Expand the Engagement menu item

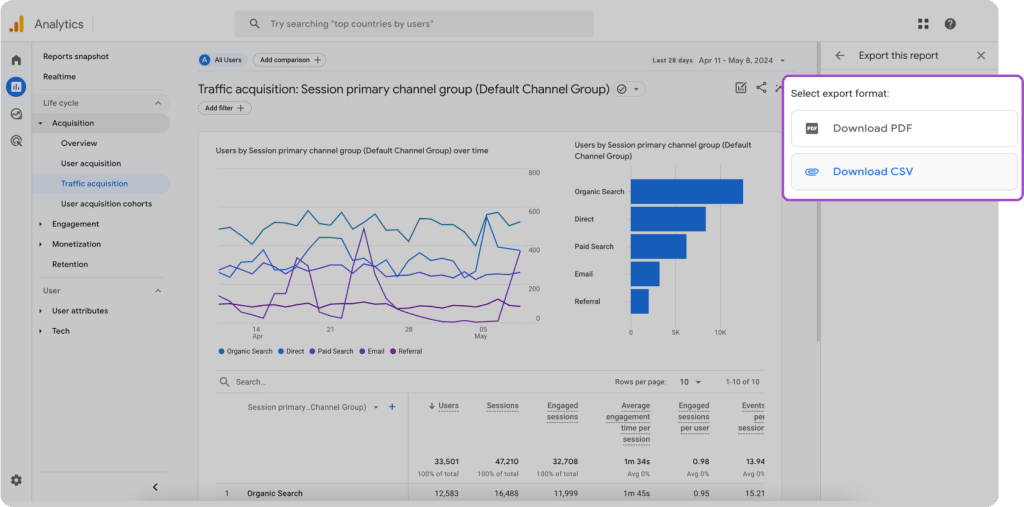tap(40, 224)
